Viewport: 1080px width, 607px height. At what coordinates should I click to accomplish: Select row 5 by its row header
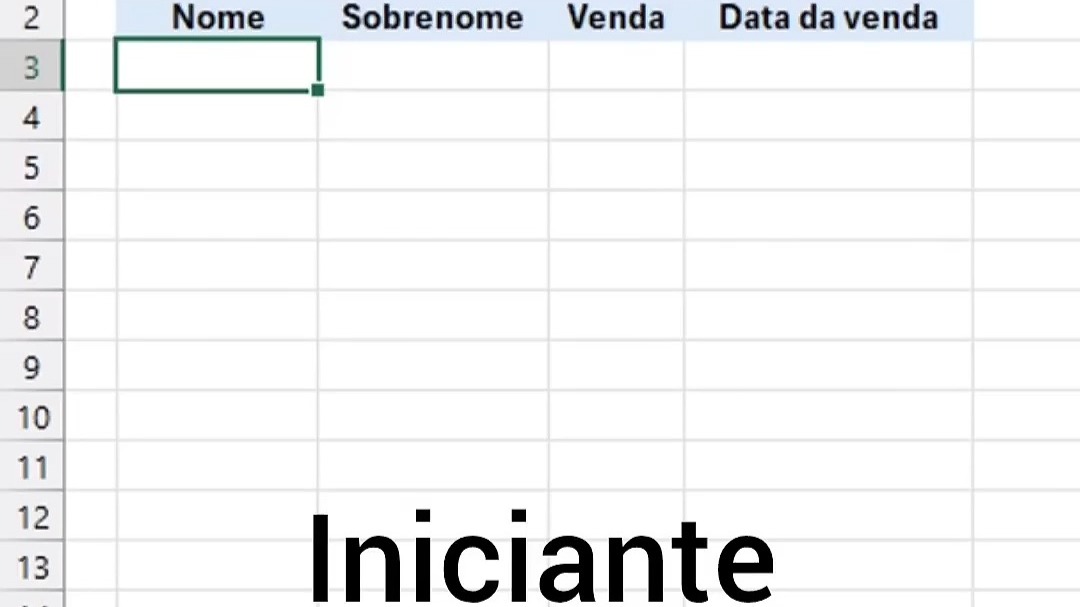[x=32, y=166]
